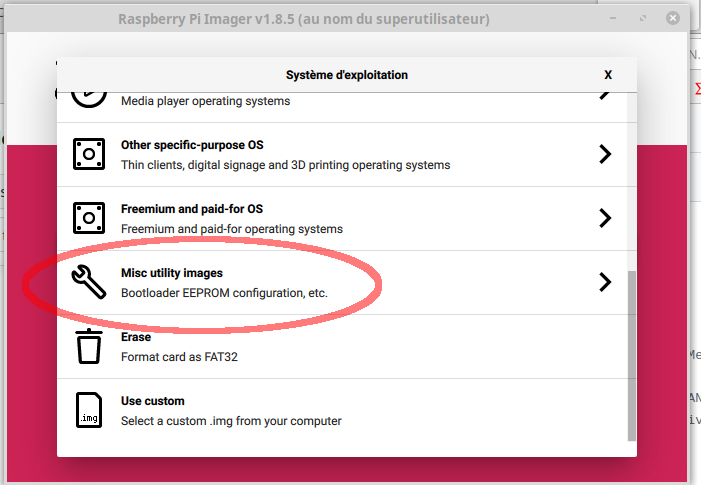The image size is (701, 485).
Task: Click 'Select a custom .img from your computer'
Action: coord(231,421)
